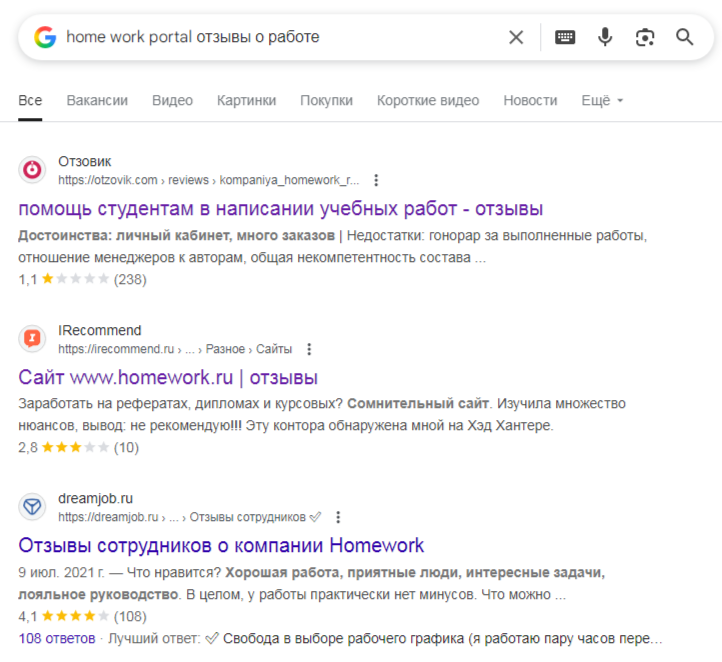Viewport: 722px width, 662px height.
Task: Expand the Ещё more filters dropdown
Action: coord(602,101)
